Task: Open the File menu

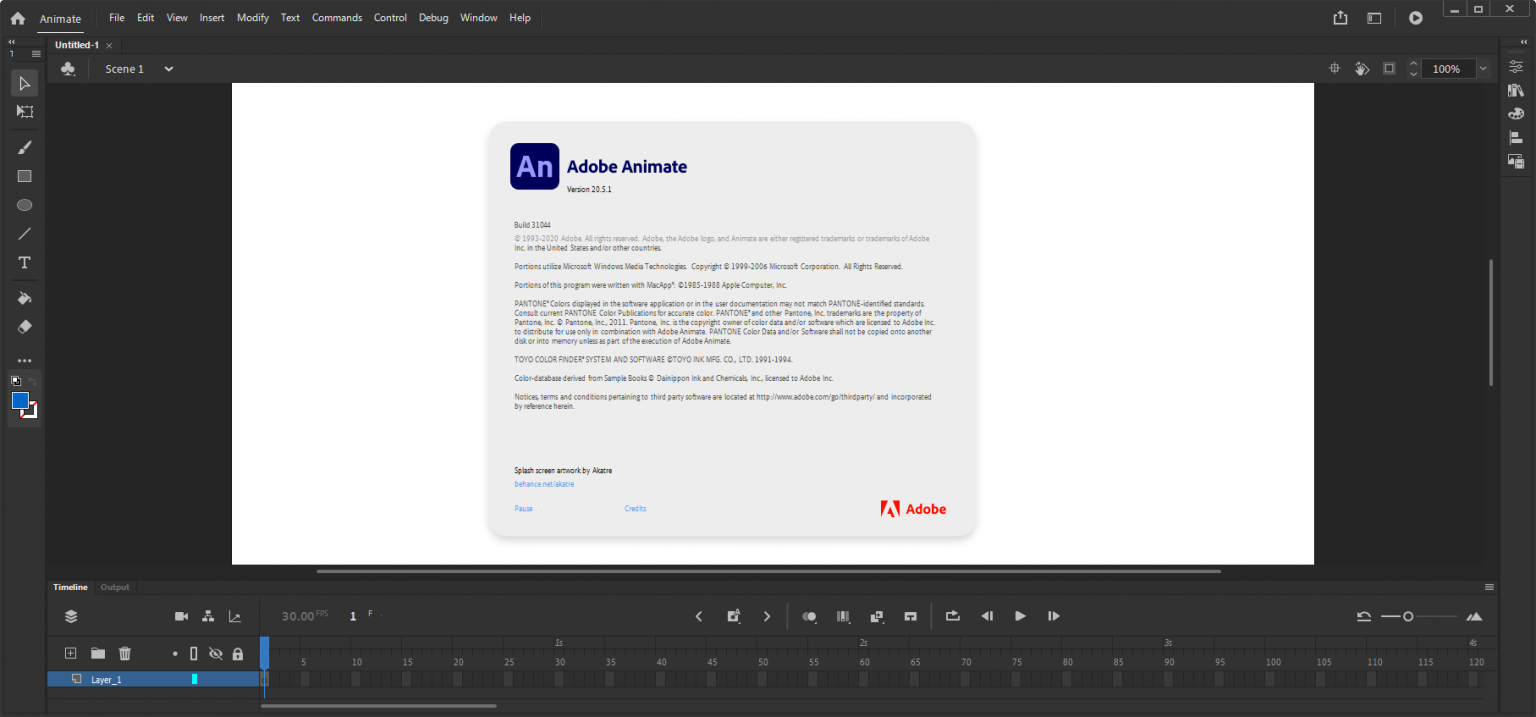Action: pyautogui.click(x=117, y=18)
